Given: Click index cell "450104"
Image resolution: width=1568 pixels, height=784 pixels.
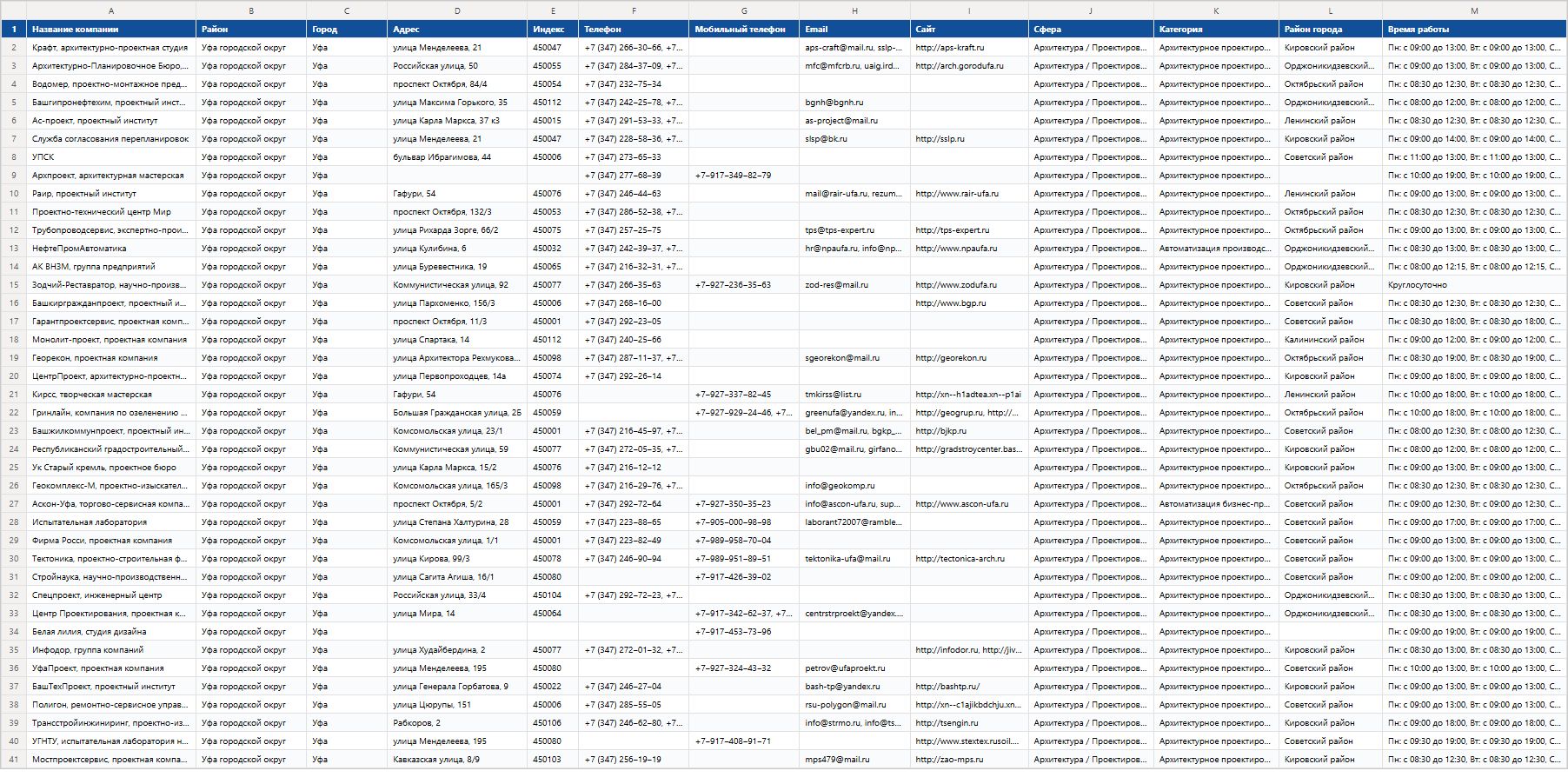Looking at the screenshot, I should (x=553, y=595).
